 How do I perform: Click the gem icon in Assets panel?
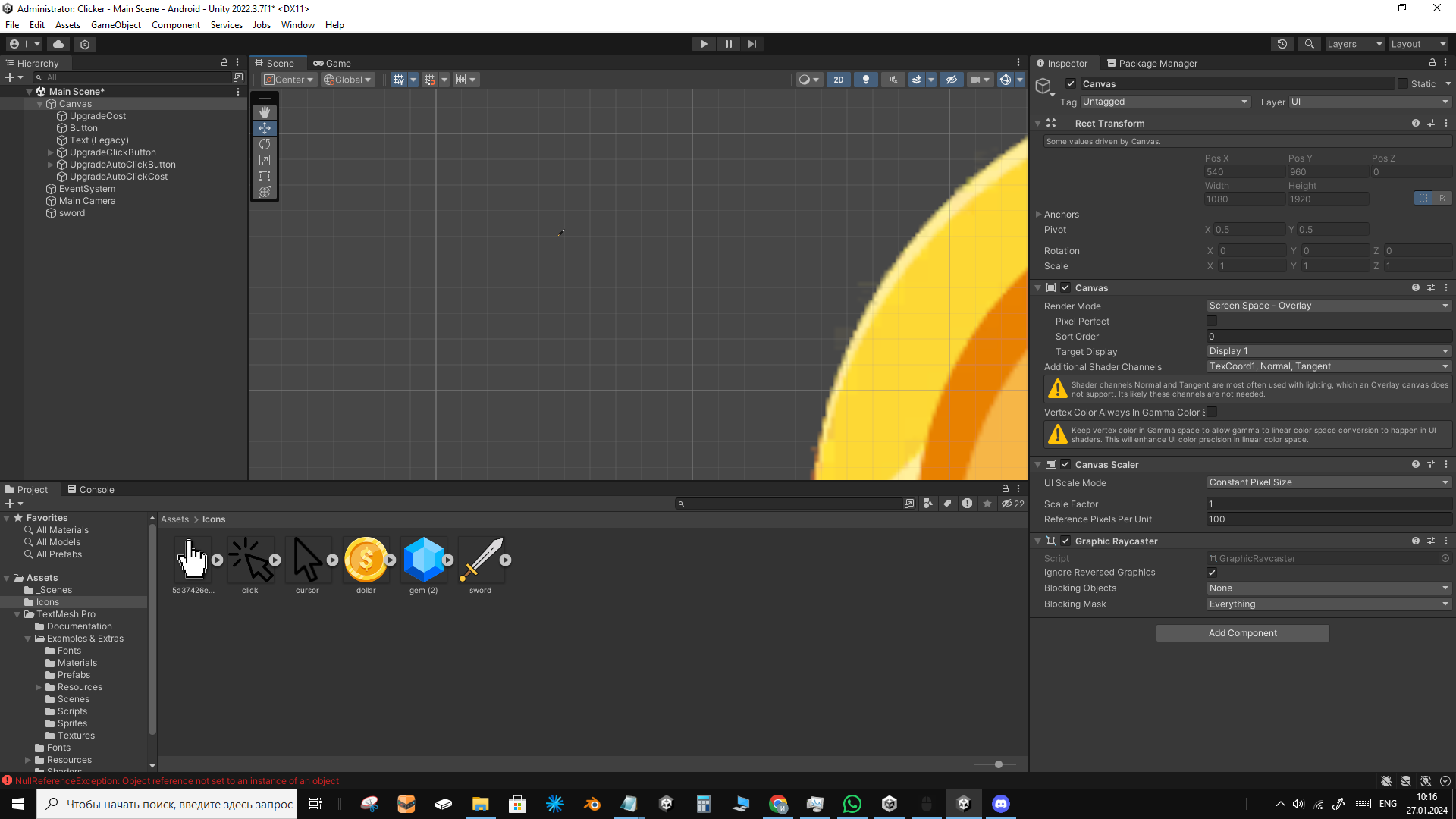coord(422,559)
